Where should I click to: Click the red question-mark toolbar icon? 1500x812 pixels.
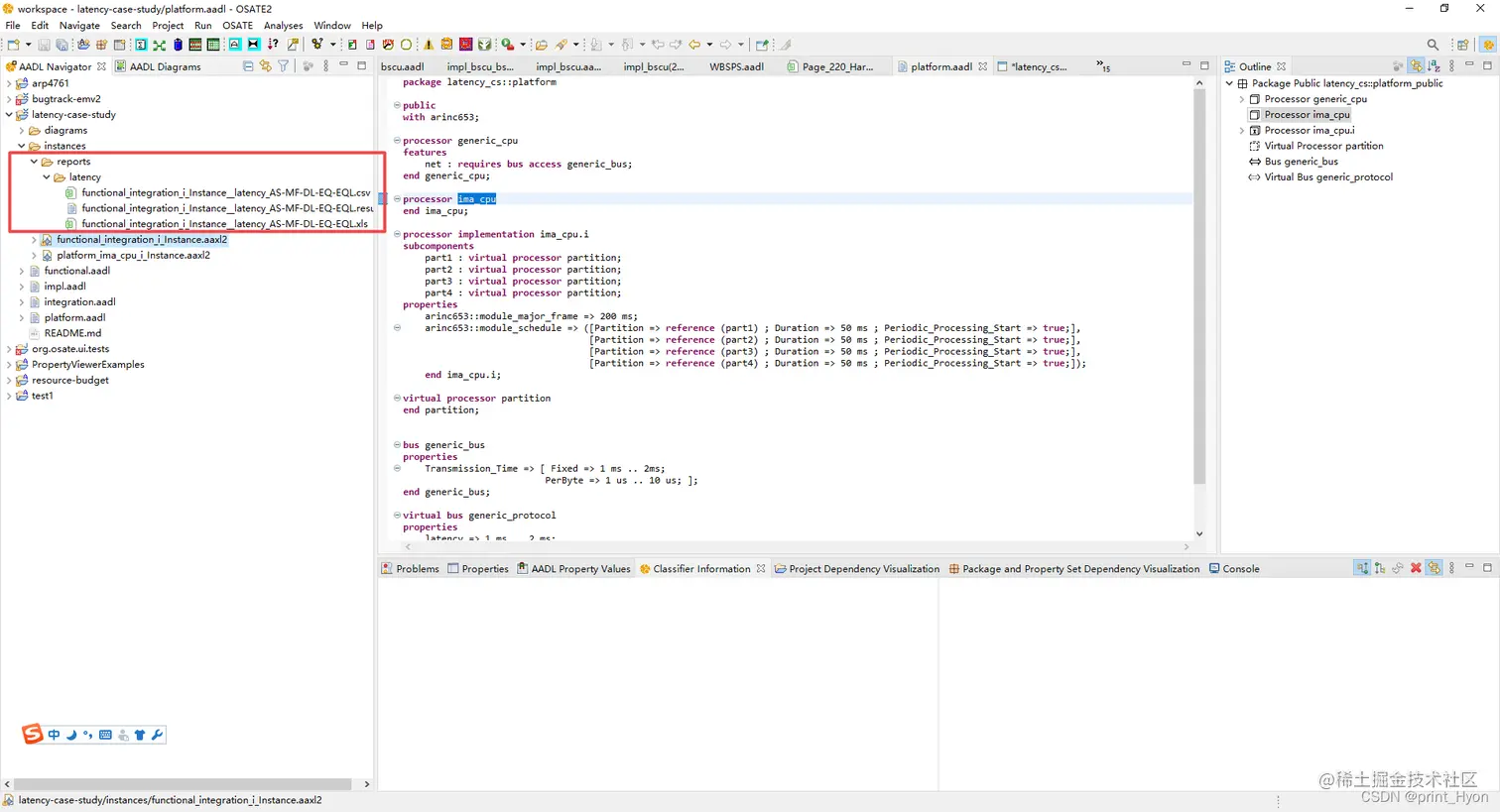(x=273, y=45)
